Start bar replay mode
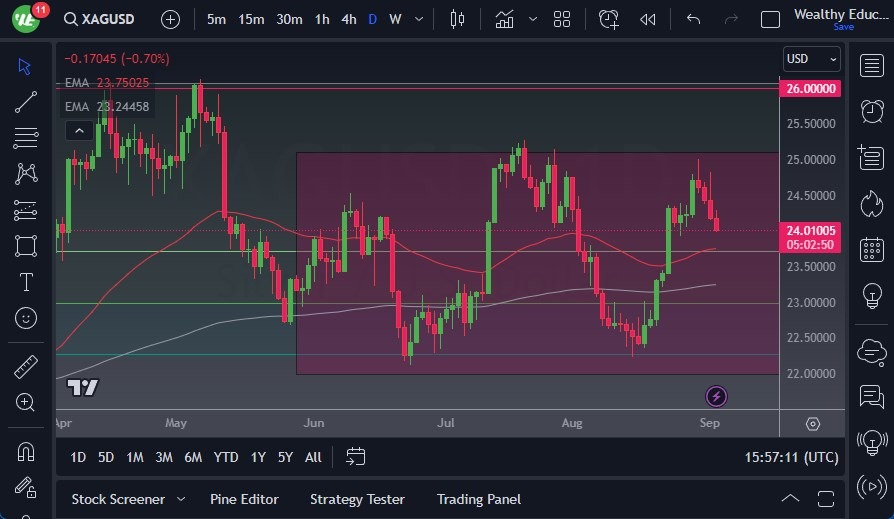894x519 pixels. pyautogui.click(x=648, y=19)
